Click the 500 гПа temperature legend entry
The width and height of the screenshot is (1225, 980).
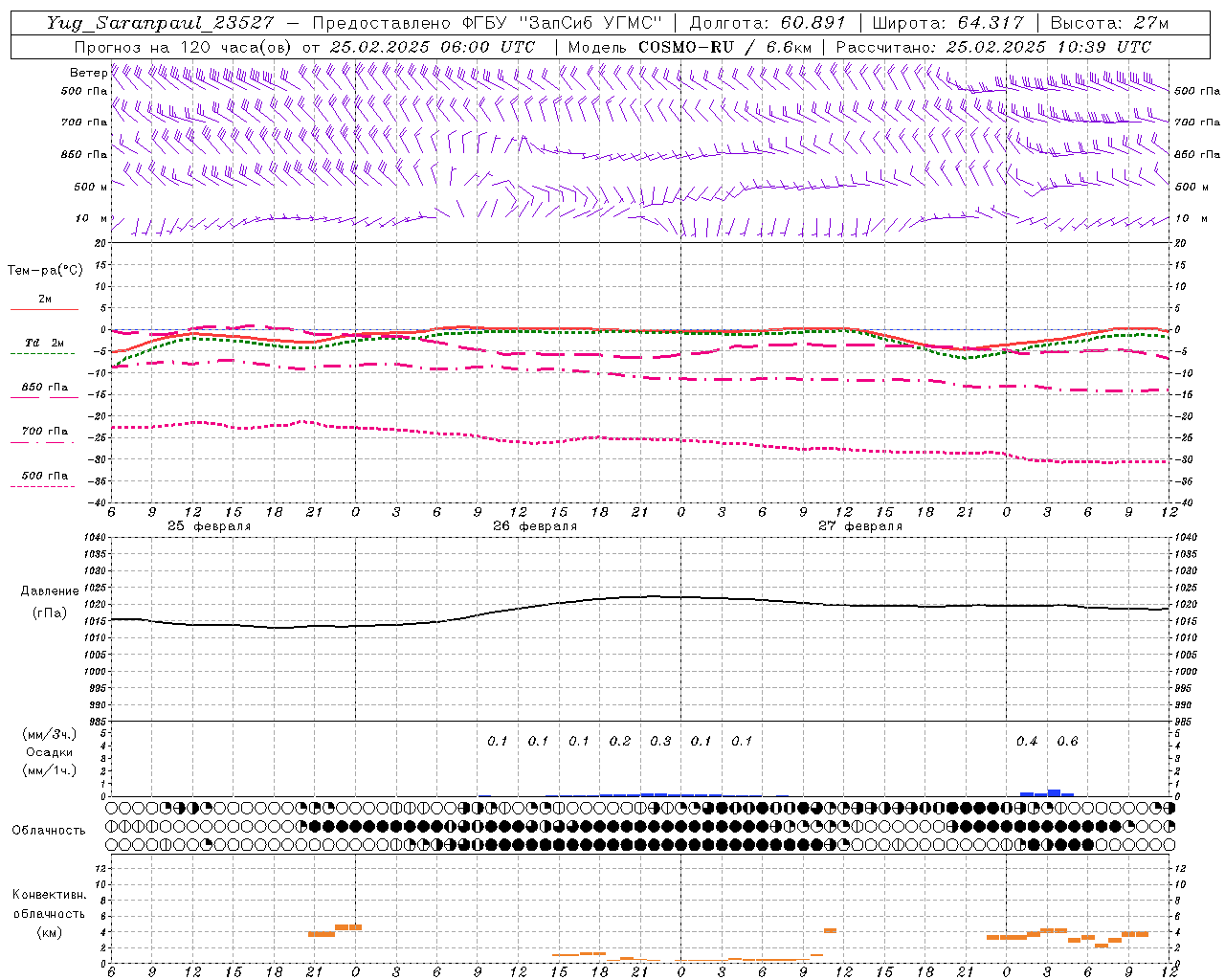(44, 476)
